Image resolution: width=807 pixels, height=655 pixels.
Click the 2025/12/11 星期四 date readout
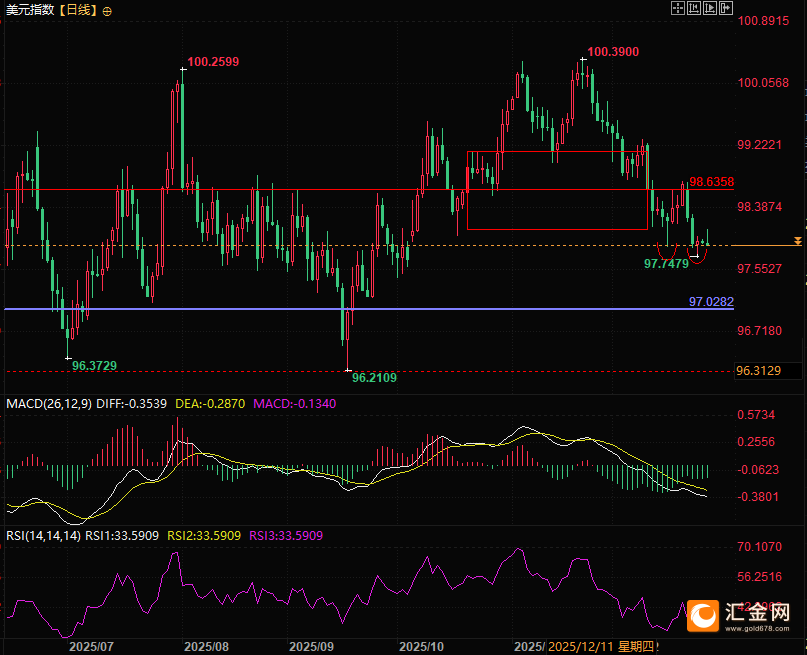tap(601, 647)
